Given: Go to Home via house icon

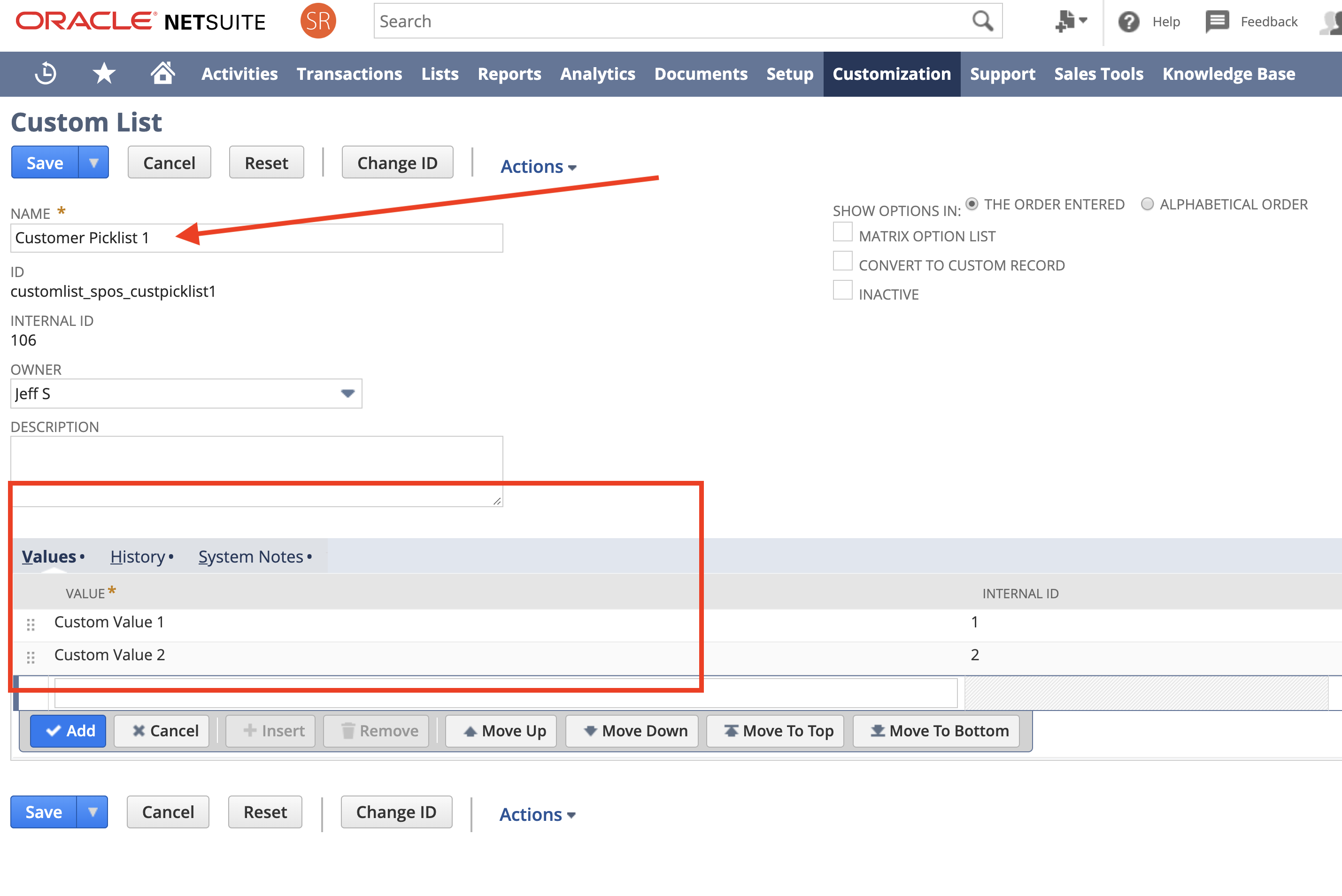Looking at the screenshot, I should click(x=162, y=73).
